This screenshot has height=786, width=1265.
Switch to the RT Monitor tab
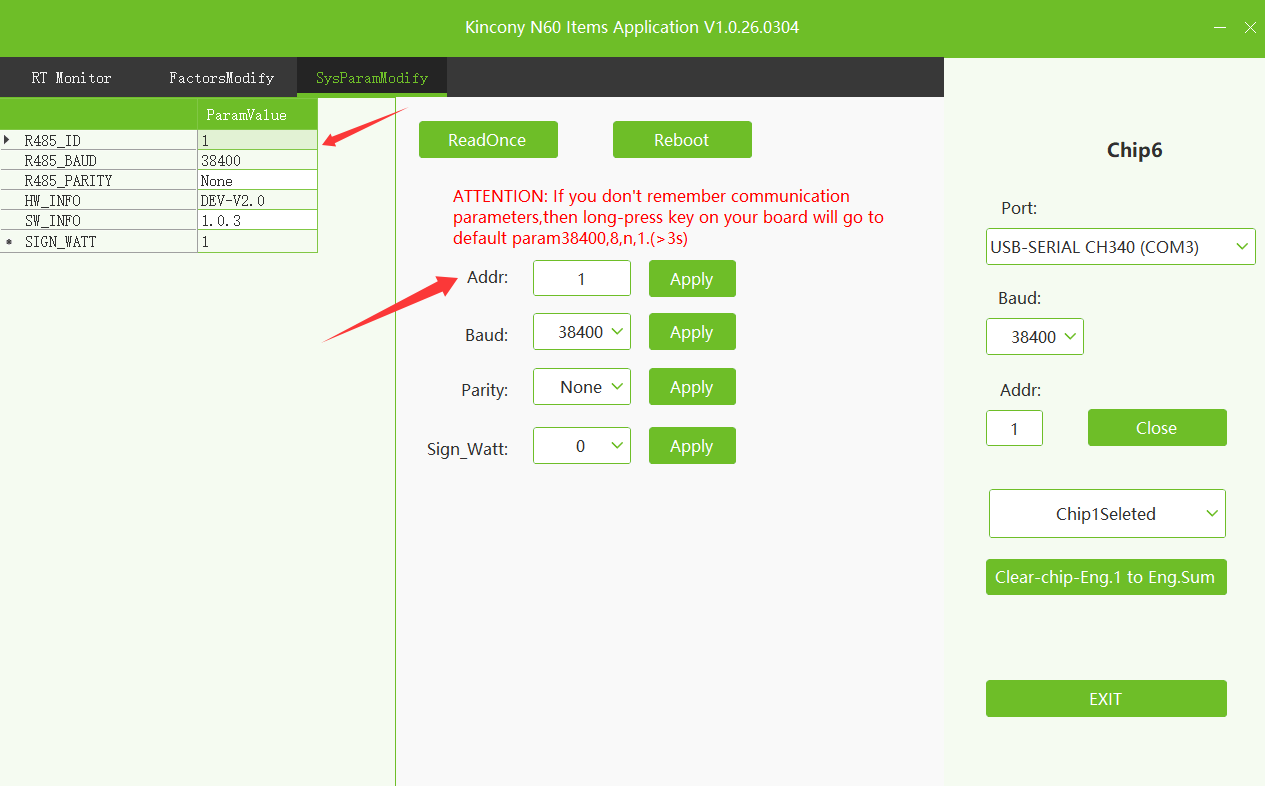[71, 78]
